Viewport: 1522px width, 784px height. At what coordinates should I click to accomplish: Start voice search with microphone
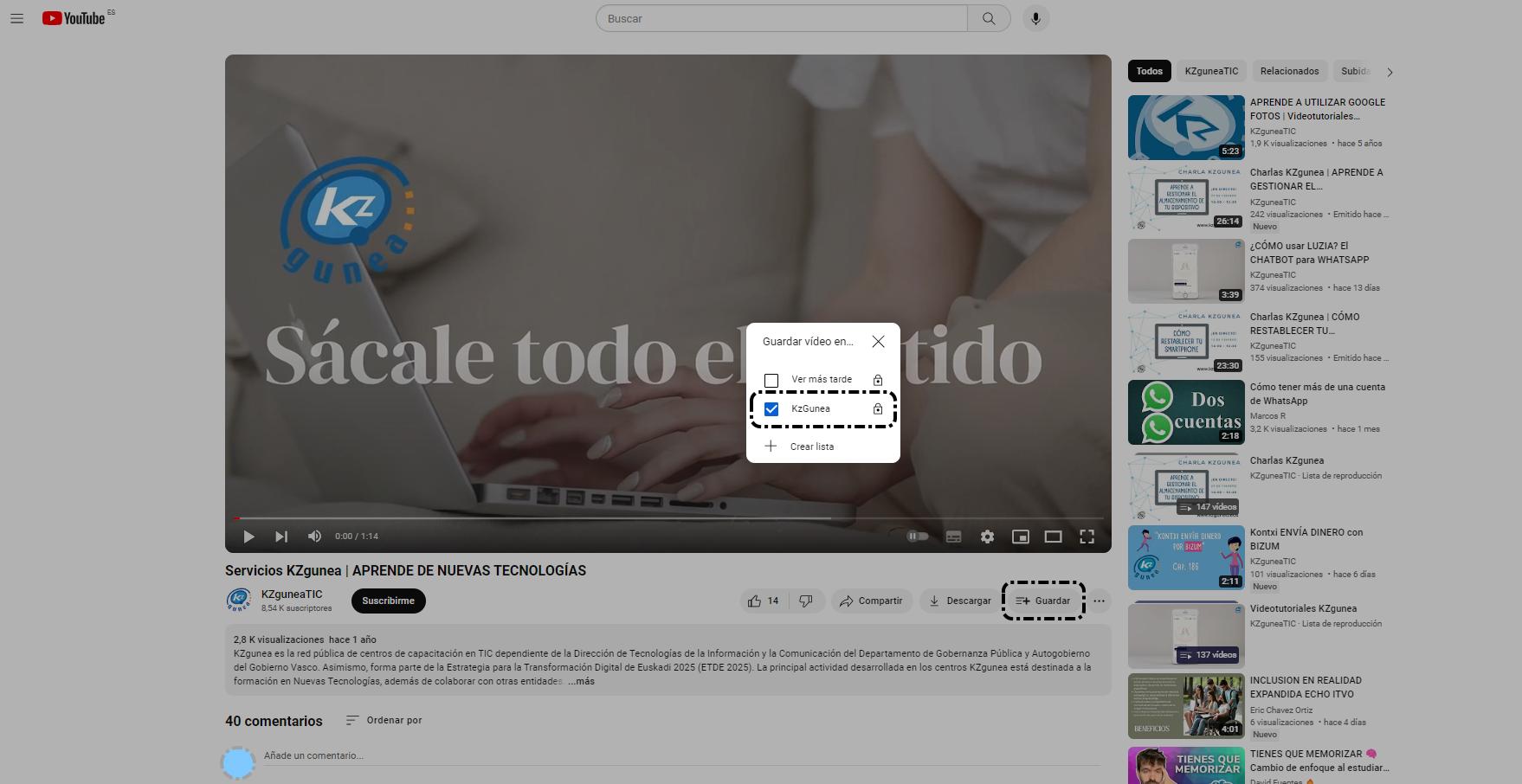click(x=1035, y=18)
